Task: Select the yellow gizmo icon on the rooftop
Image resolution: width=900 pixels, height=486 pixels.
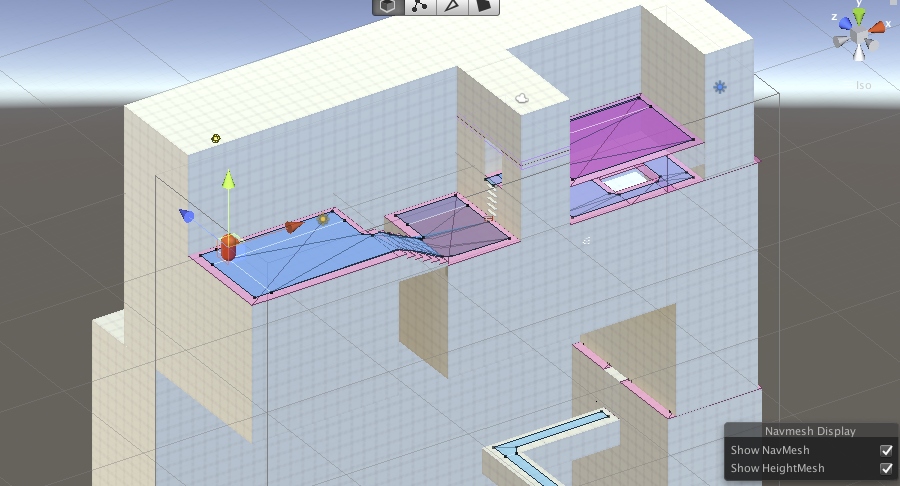Action: (216, 138)
